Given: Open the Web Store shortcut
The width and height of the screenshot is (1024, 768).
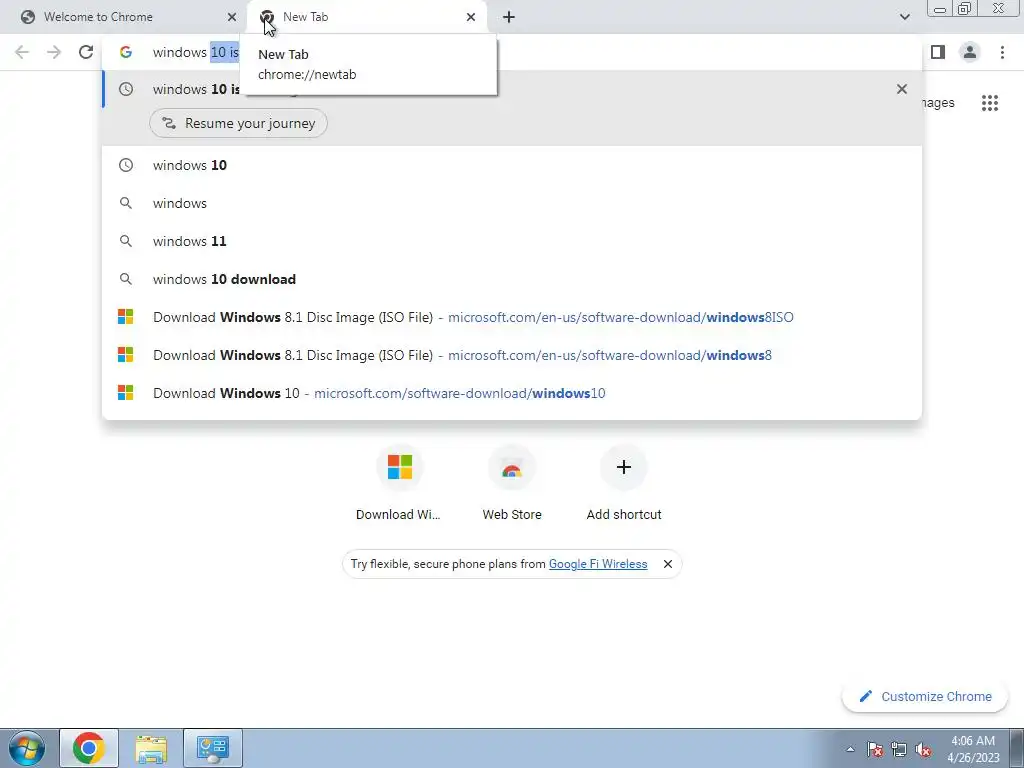Looking at the screenshot, I should 511,483.
